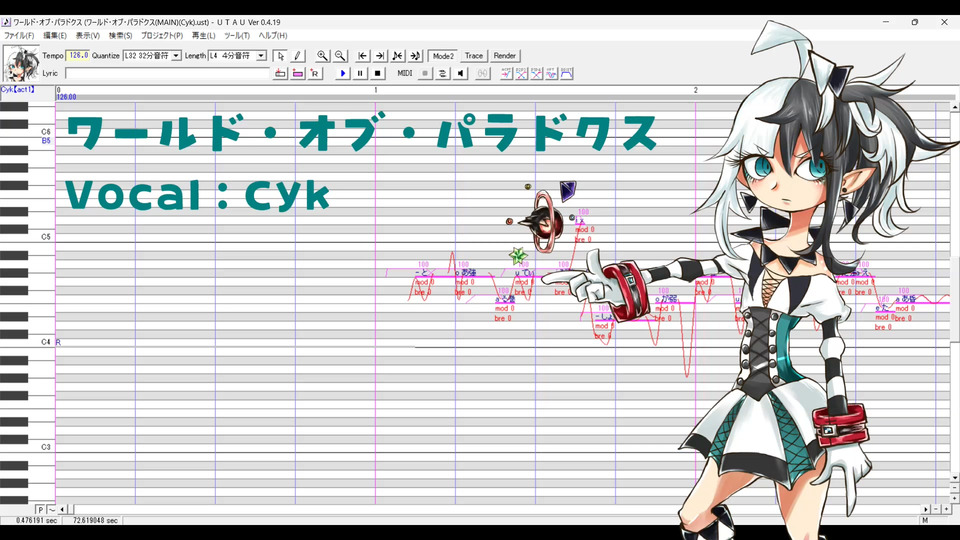Pause playback
The height and width of the screenshot is (540, 960).
360,73
